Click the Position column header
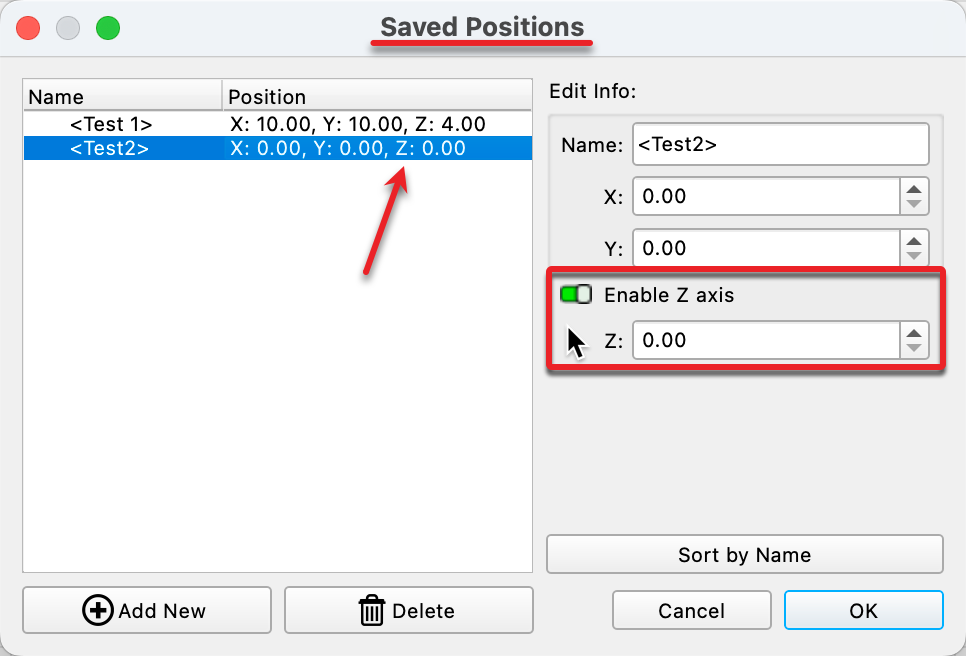Viewport: 966px width, 656px height. point(376,96)
